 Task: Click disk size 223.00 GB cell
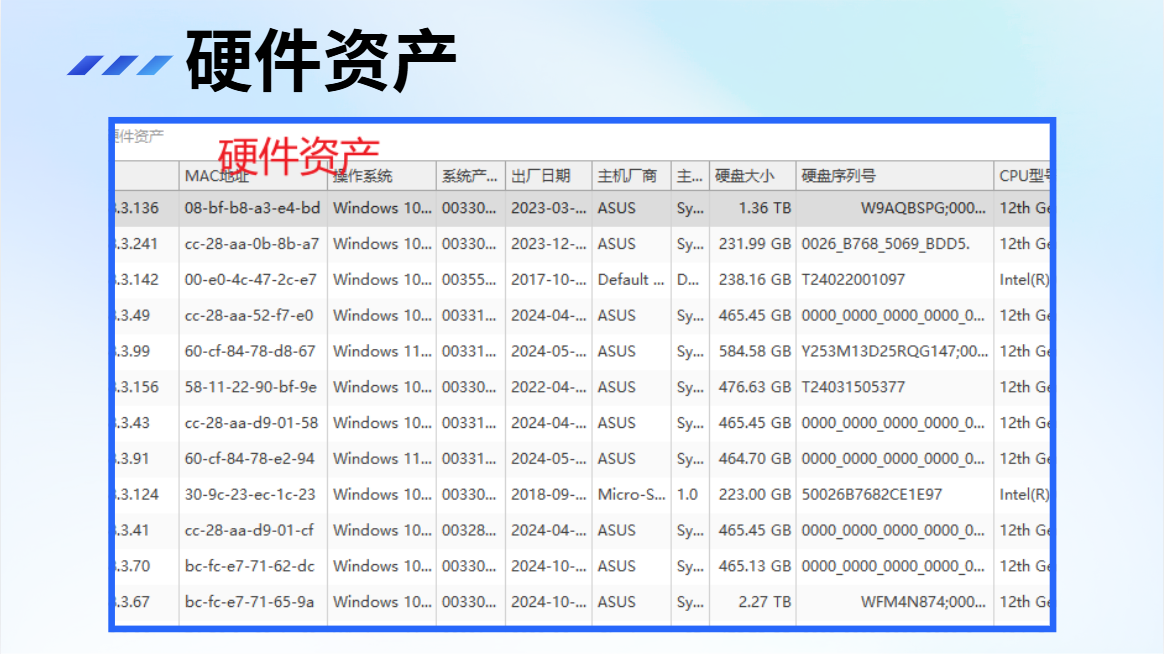754,494
